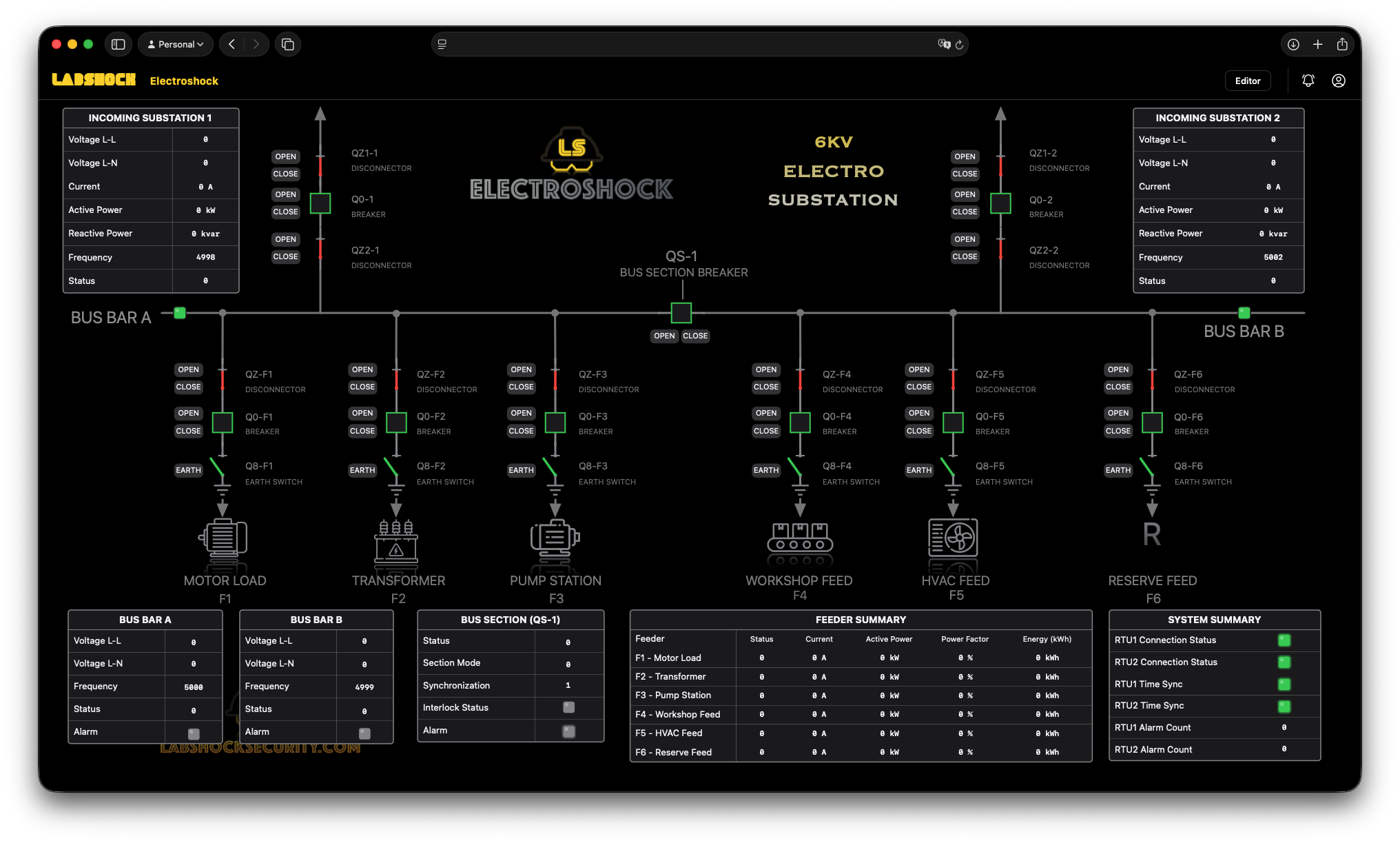The width and height of the screenshot is (1400, 843).
Task: Click the RTU1 Alarm Count value
Action: click(1284, 727)
